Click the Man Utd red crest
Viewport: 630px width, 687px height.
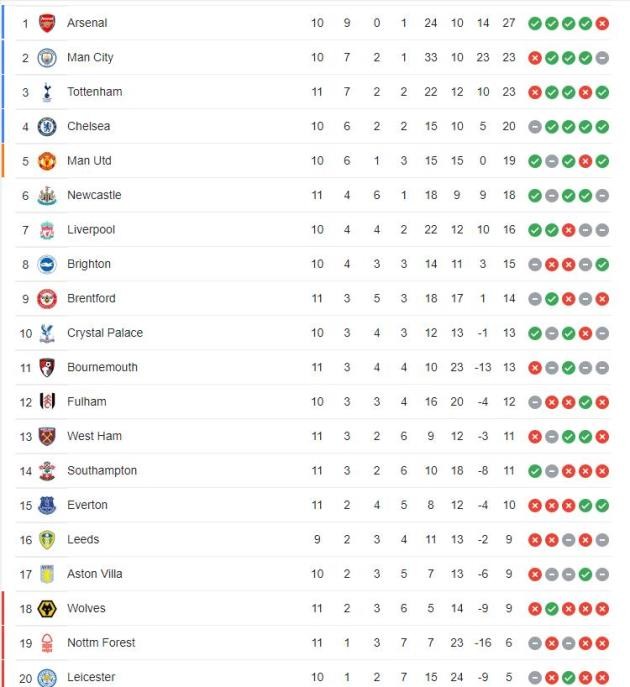[47, 161]
